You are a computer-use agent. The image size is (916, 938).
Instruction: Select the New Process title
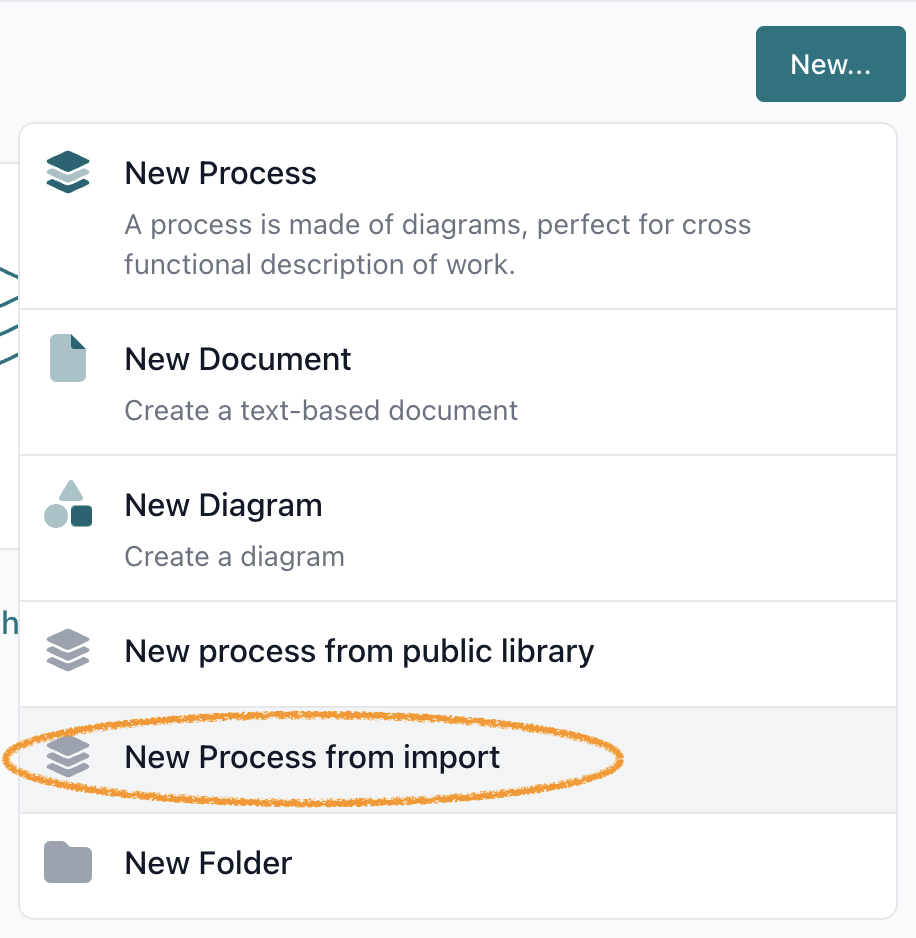[x=220, y=173]
